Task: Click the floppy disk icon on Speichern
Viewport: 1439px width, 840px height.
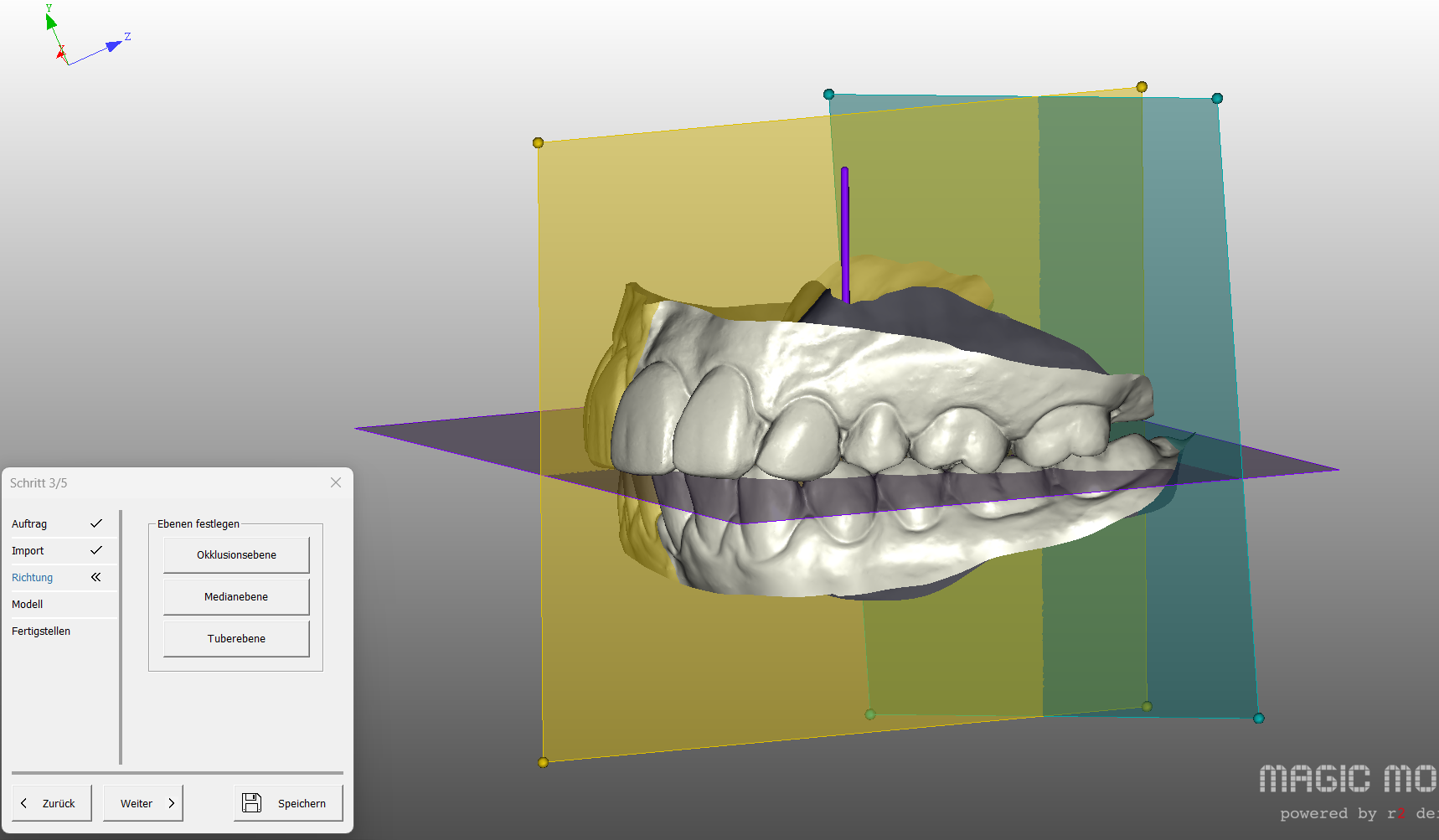Action: [x=251, y=802]
